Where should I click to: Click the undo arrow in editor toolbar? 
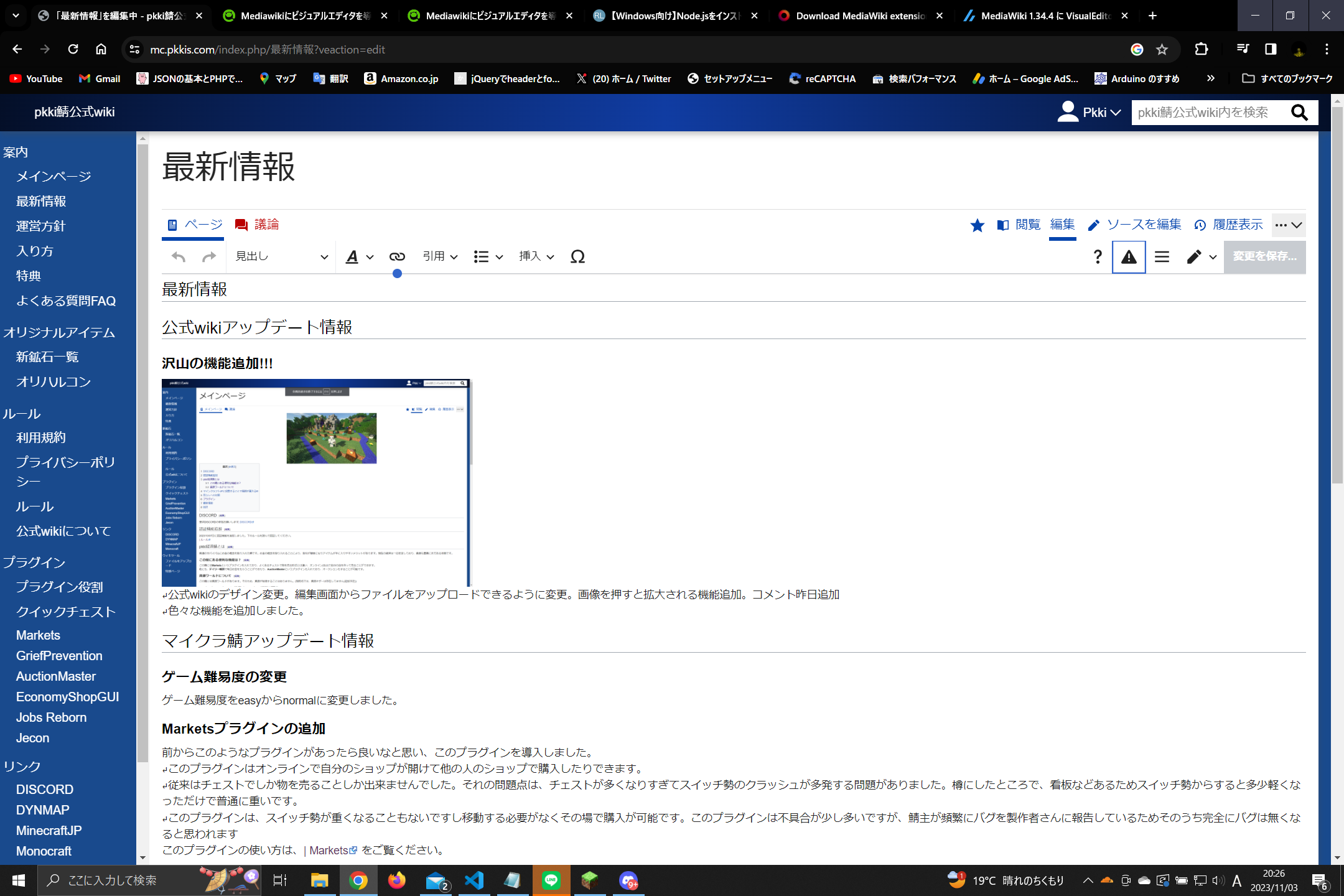pyautogui.click(x=179, y=257)
